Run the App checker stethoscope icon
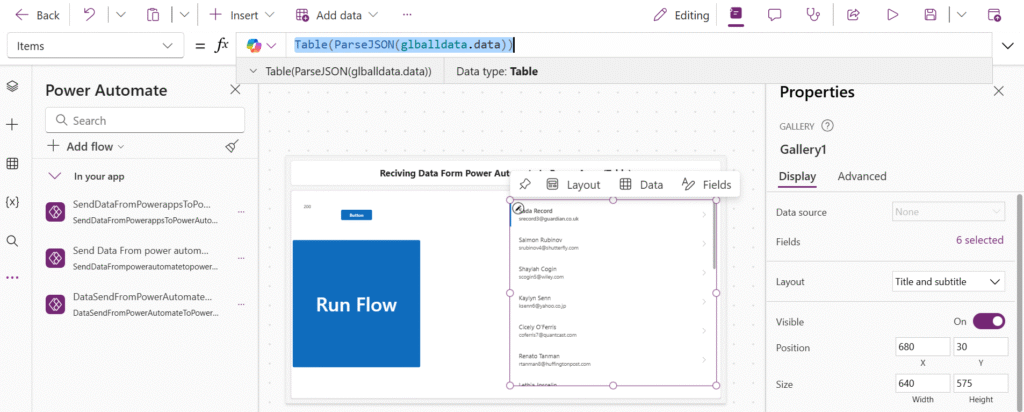Screen dimensions: 1024x412 click(x=813, y=15)
